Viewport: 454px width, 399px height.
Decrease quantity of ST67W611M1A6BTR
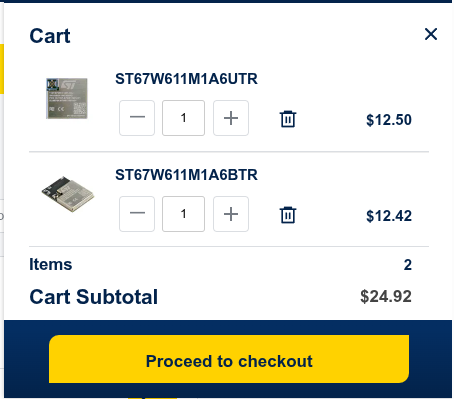pyautogui.click(x=137, y=214)
